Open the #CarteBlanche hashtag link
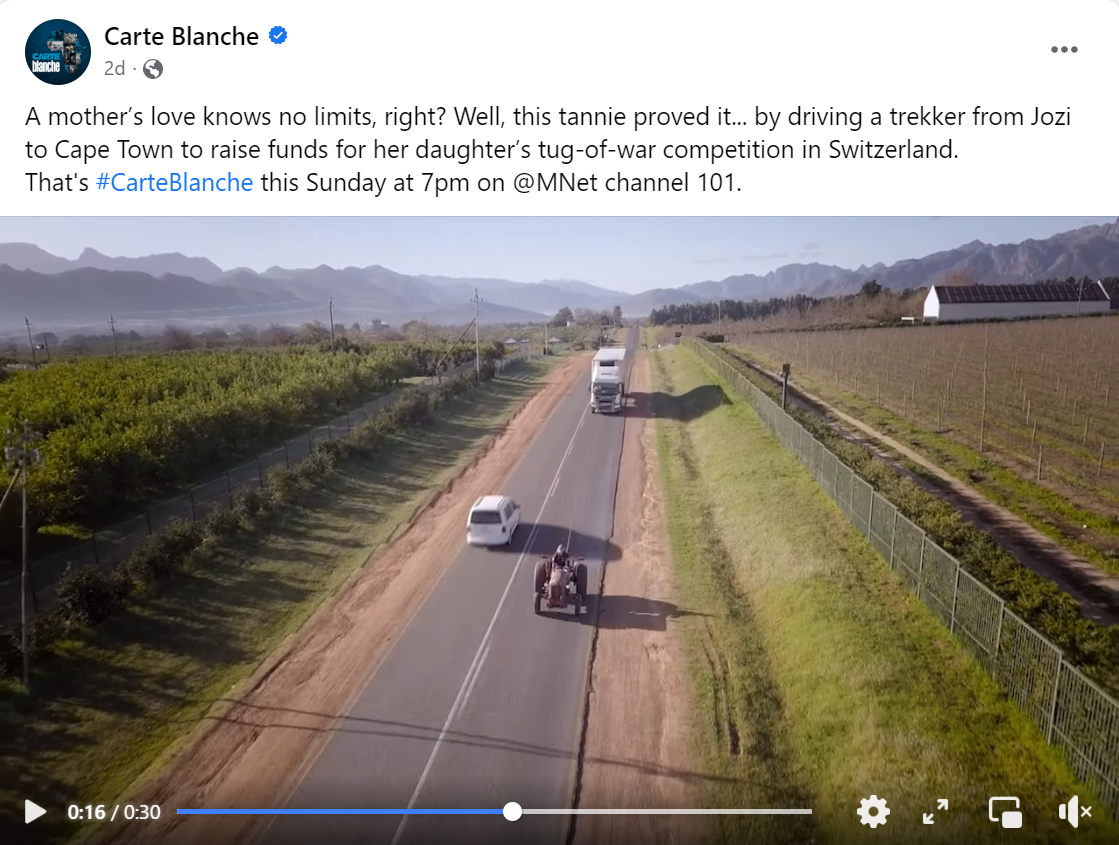 (175, 183)
